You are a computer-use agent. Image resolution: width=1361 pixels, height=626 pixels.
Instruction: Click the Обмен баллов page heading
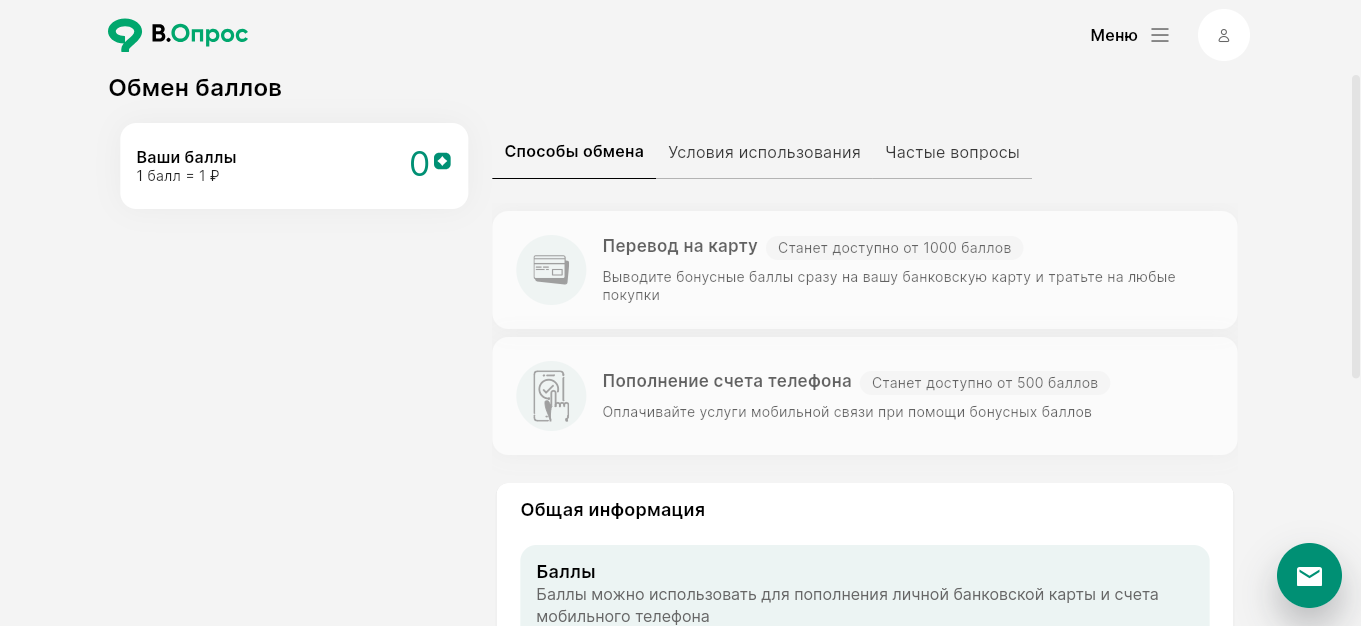(x=195, y=88)
